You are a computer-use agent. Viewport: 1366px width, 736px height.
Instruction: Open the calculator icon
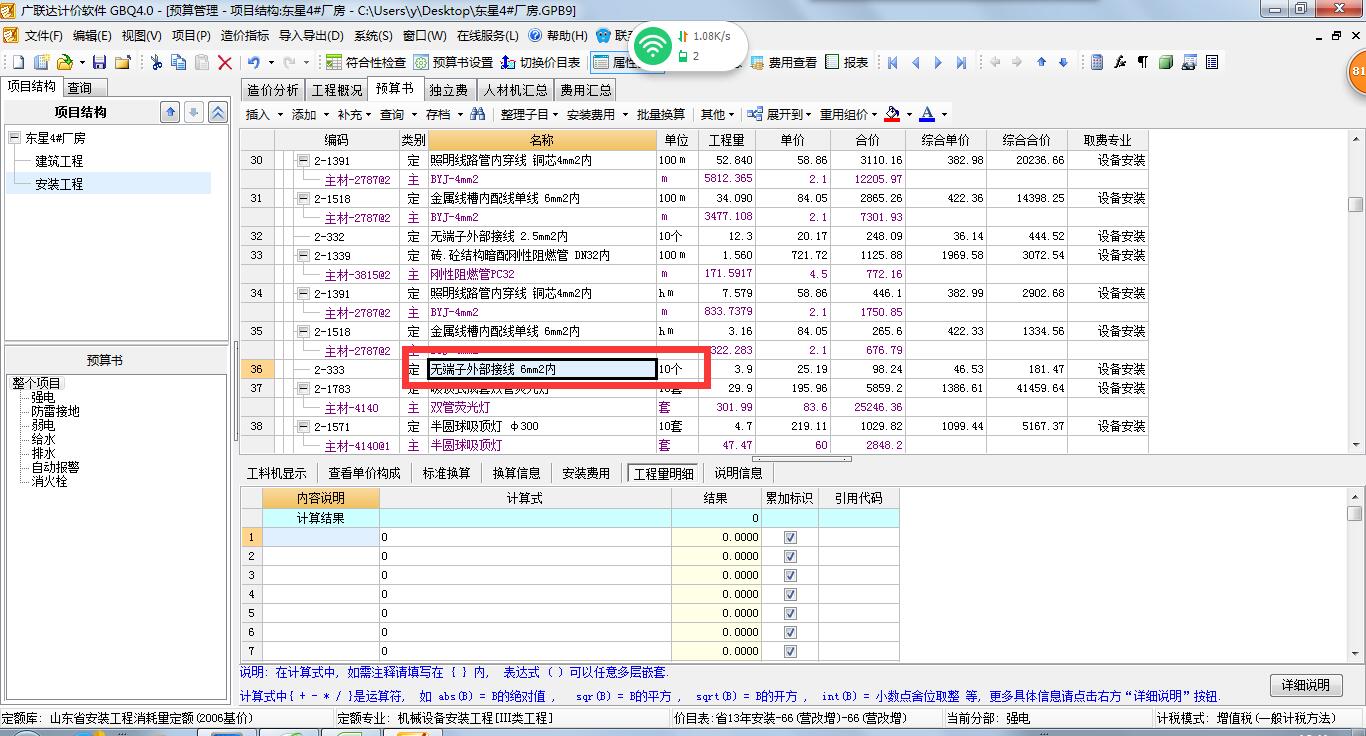coord(1097,62)
